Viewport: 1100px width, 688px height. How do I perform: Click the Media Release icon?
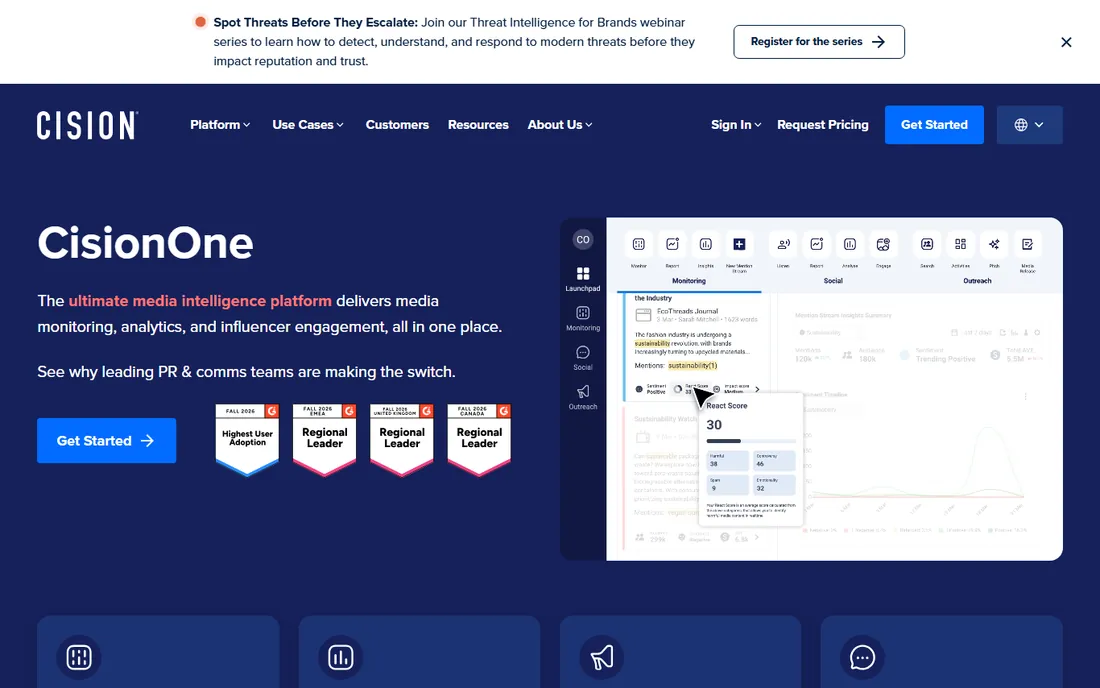click(1028, 245)
